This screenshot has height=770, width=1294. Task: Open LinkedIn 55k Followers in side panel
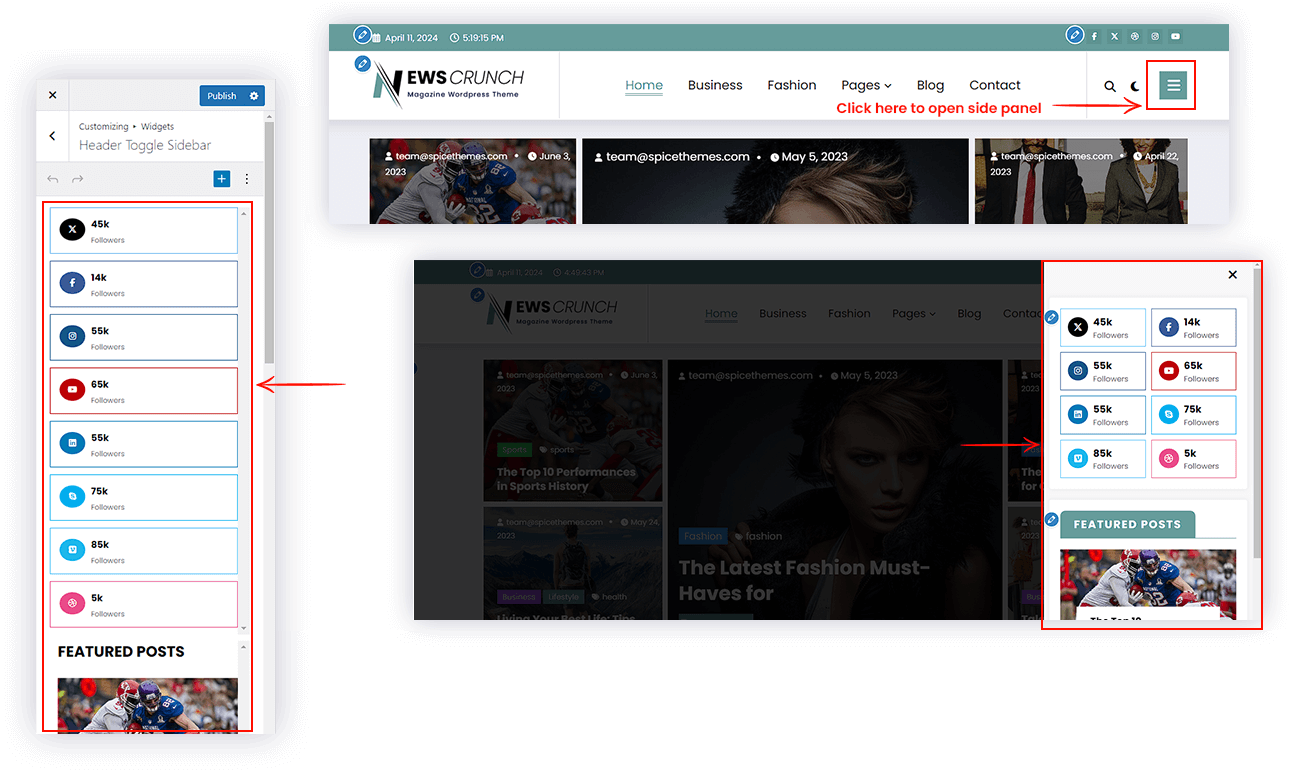click(x=1103, y=415)
